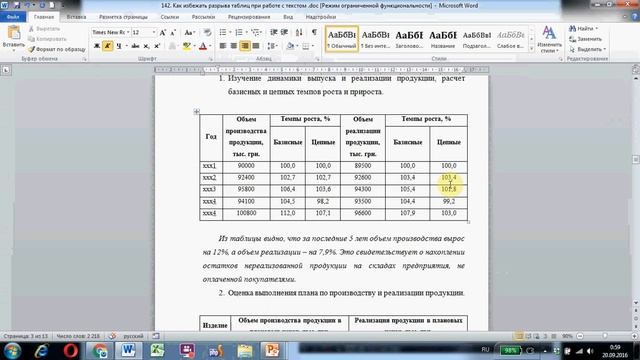The width and height of the screenshot is (640, 360).
Task: Expand the Найти find dropdown
Action: 597,29
